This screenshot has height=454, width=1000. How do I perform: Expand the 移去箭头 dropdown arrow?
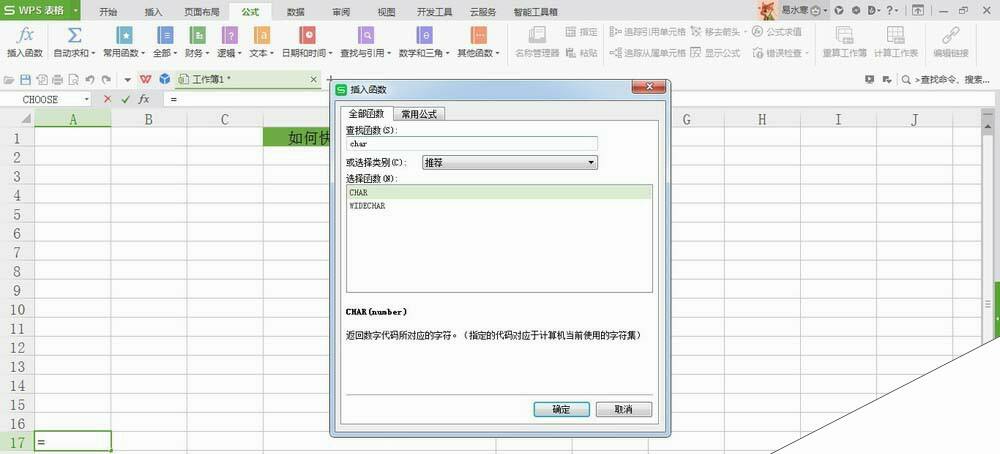(745, 31)
